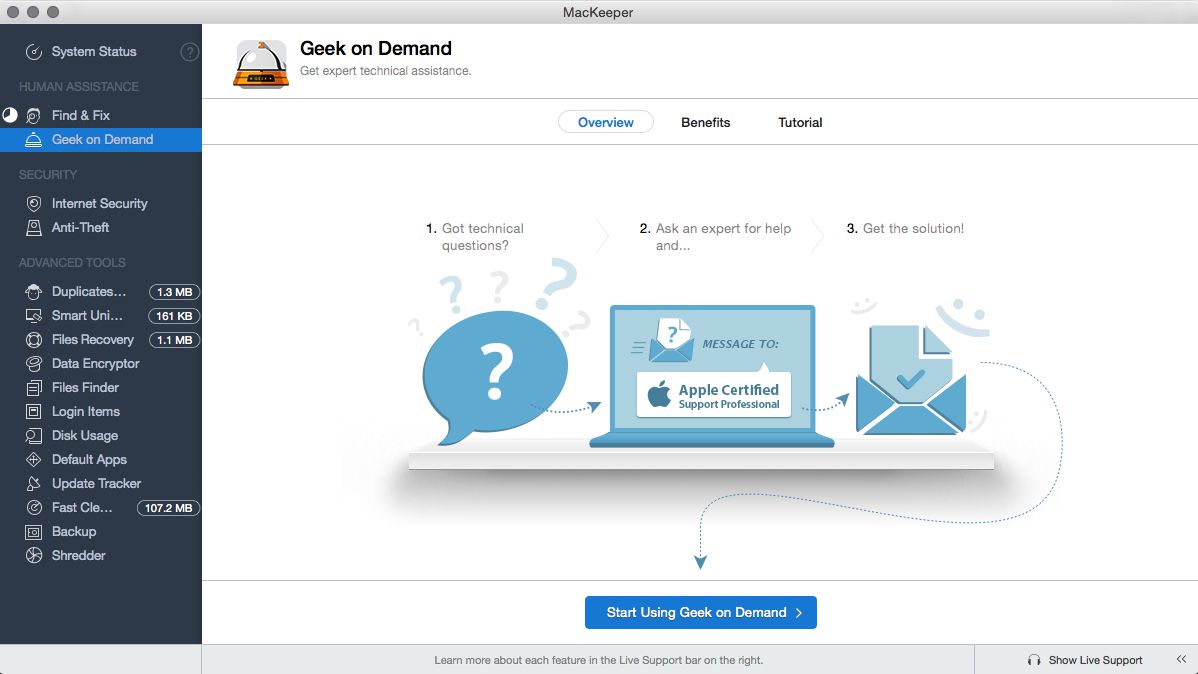Click Show Live Support label

(x=1096, y=660)
